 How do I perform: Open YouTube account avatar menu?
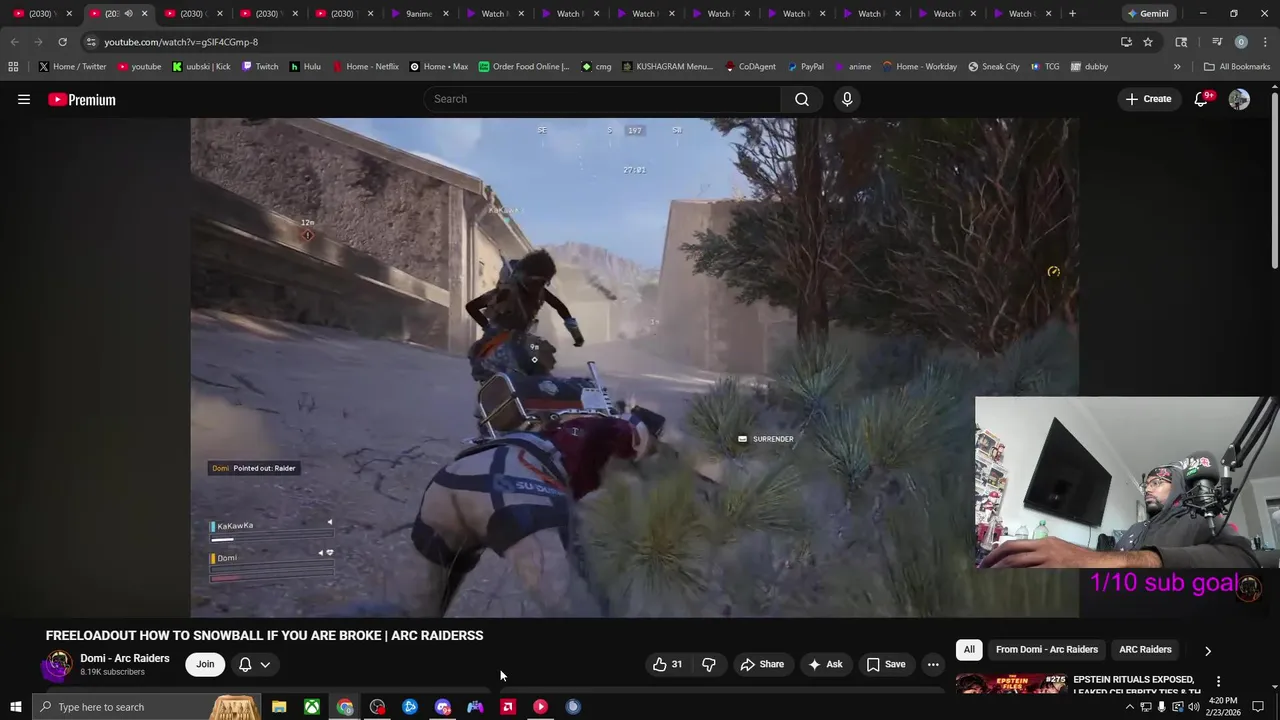[1239, 99]
